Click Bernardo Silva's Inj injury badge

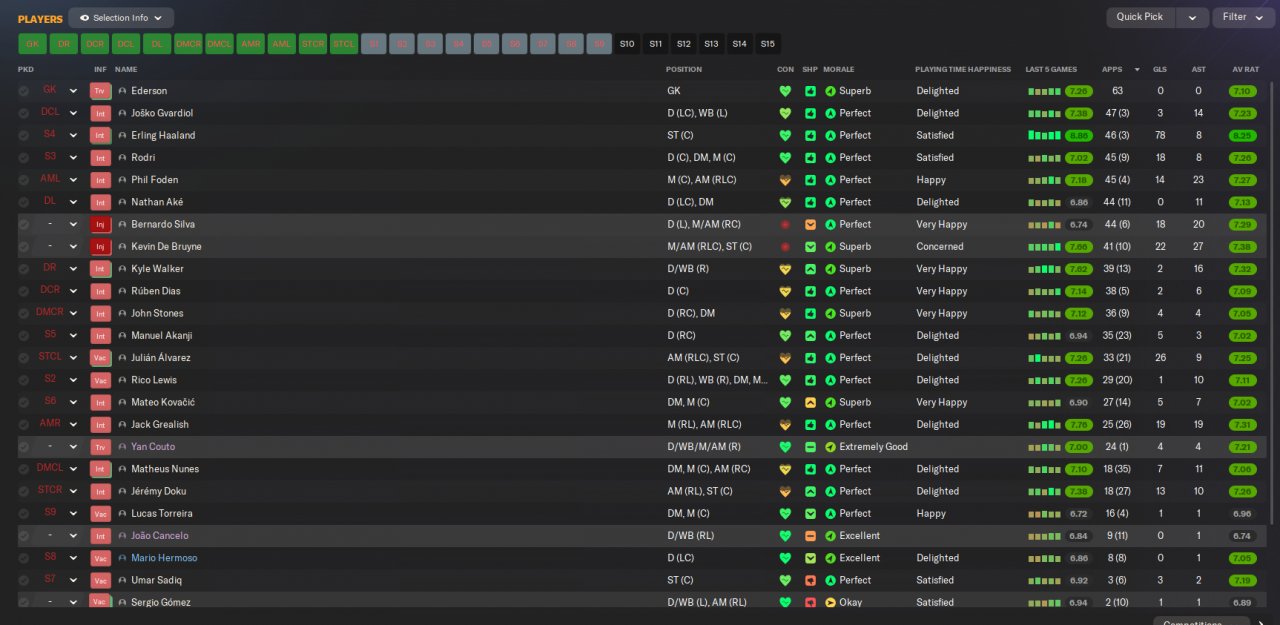tap(100, 225)
